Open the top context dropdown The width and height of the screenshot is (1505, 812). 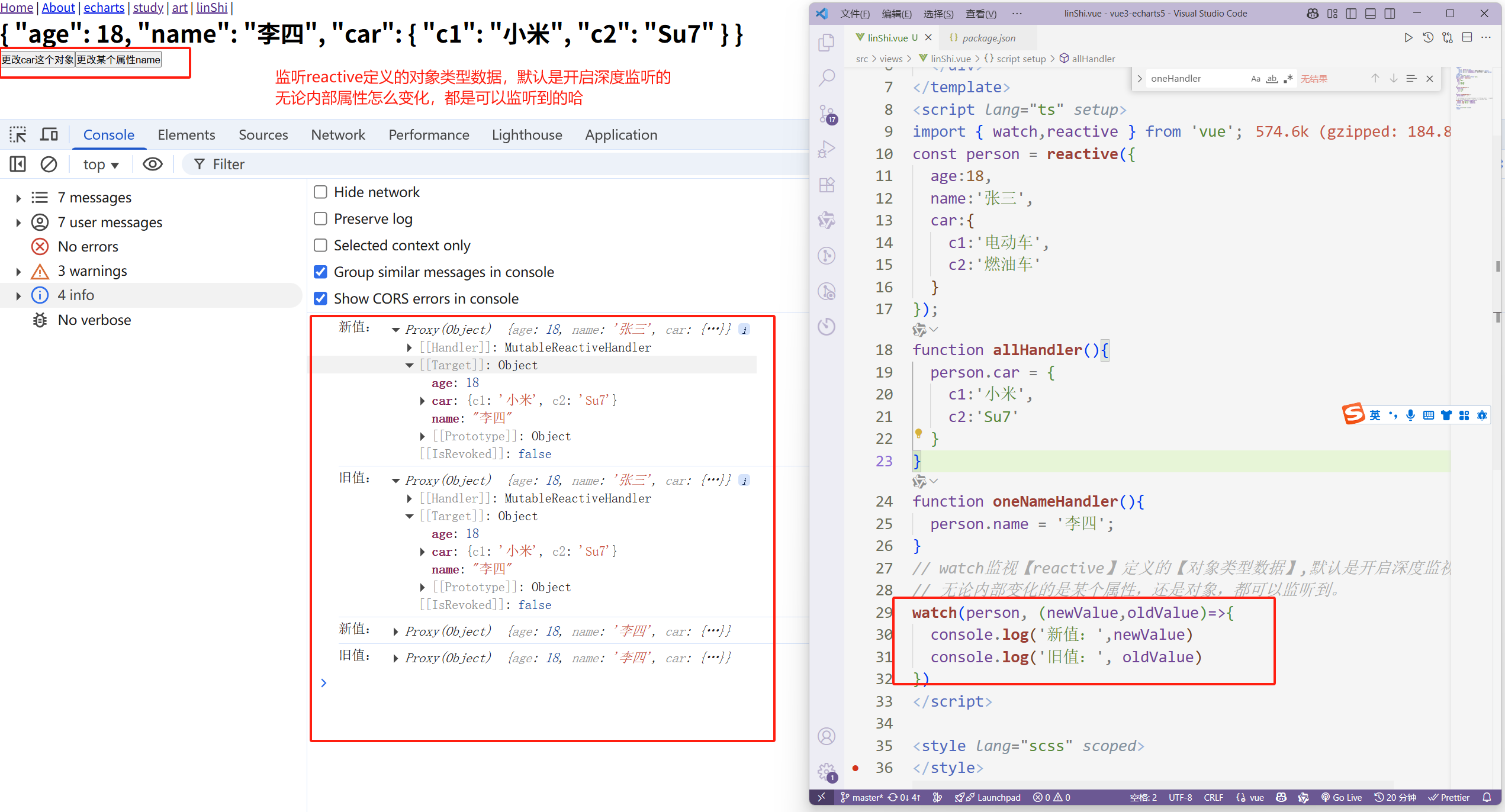tap(101, 165)
